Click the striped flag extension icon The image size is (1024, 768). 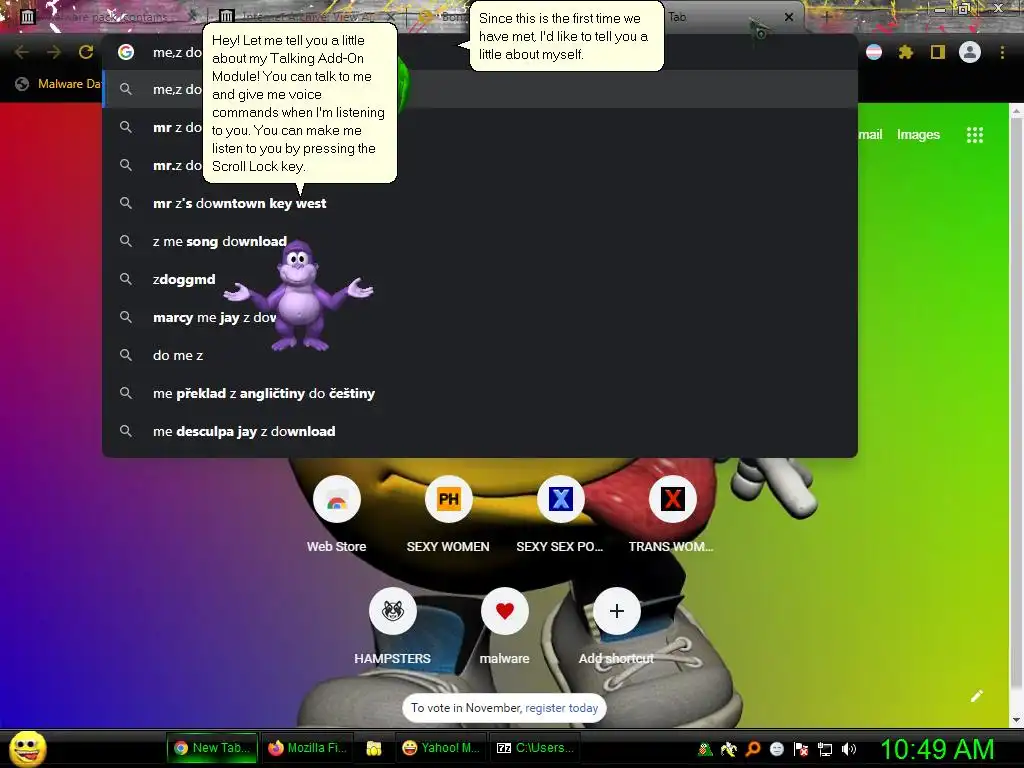point(874,52)
